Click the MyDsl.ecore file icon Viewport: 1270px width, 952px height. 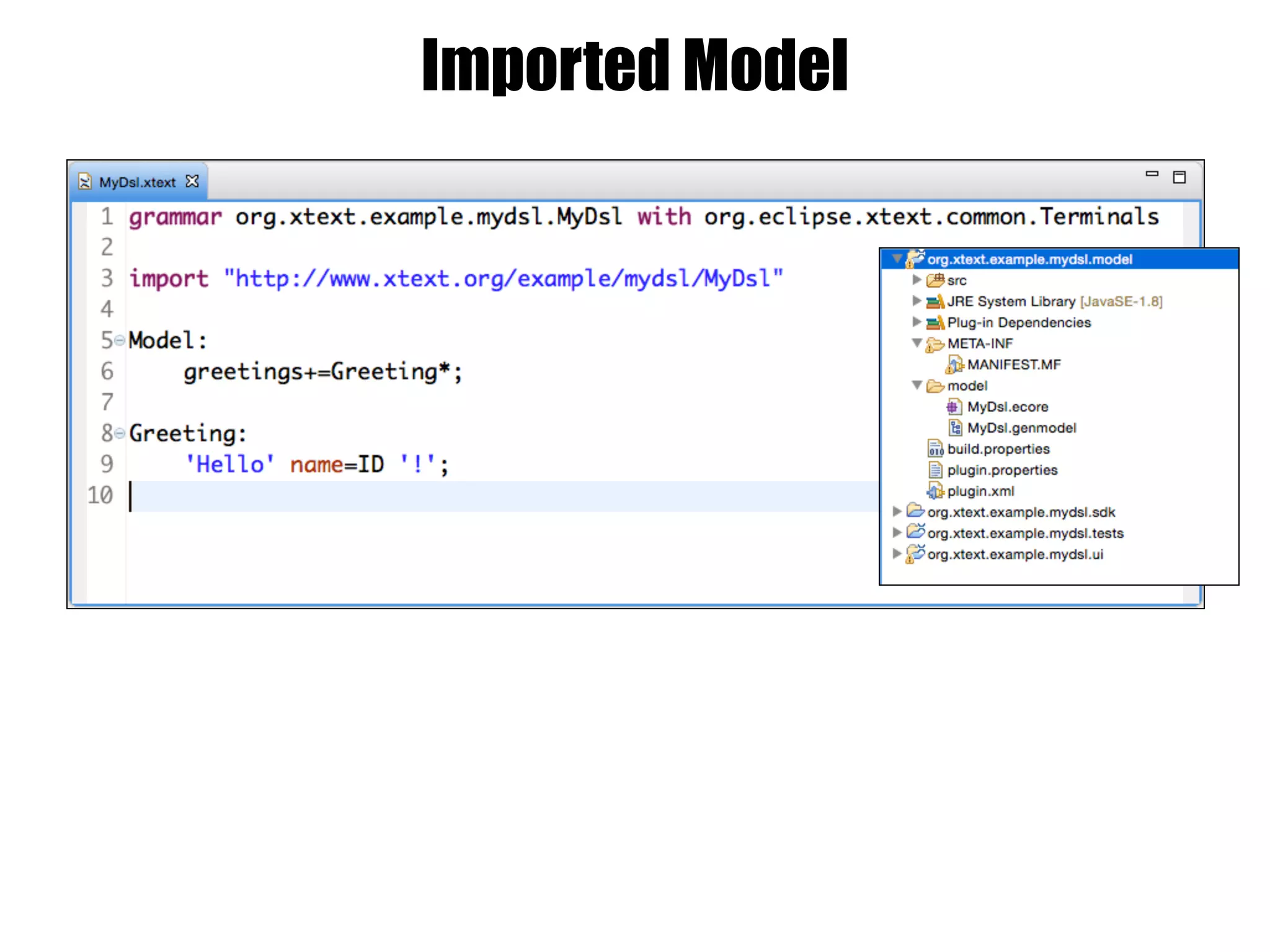click(x=954, y=407)
